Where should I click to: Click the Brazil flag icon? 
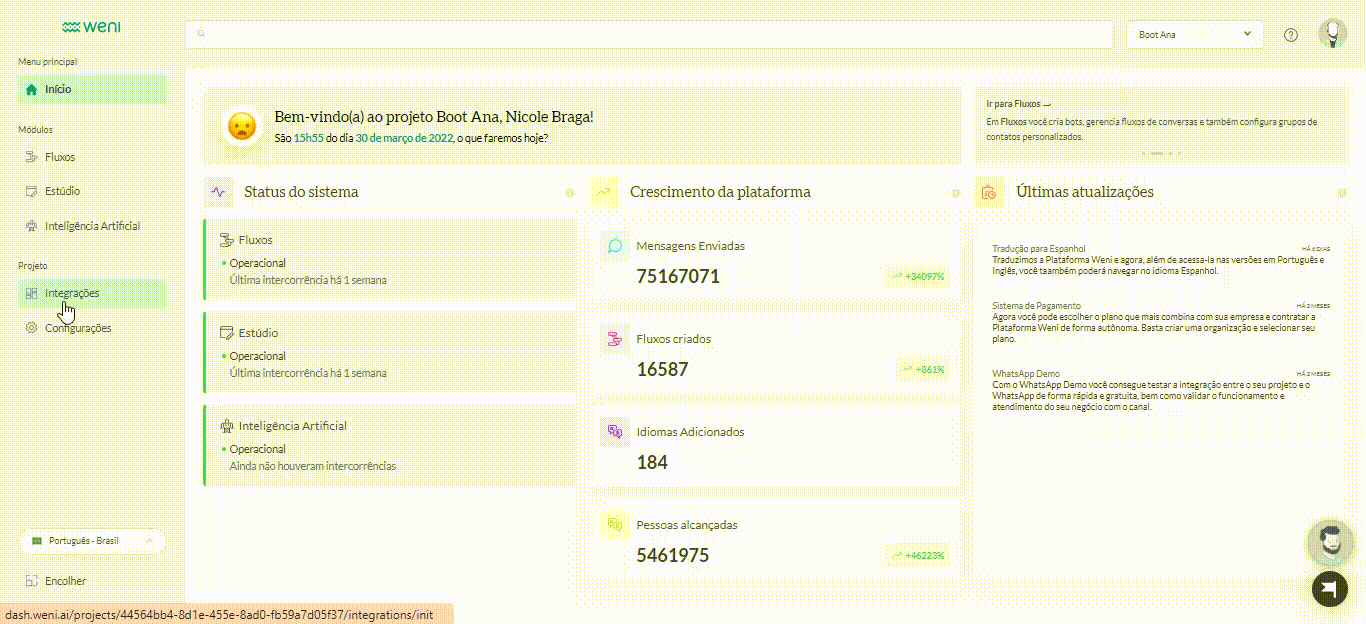pyautogui.click(x=37, y=541)
